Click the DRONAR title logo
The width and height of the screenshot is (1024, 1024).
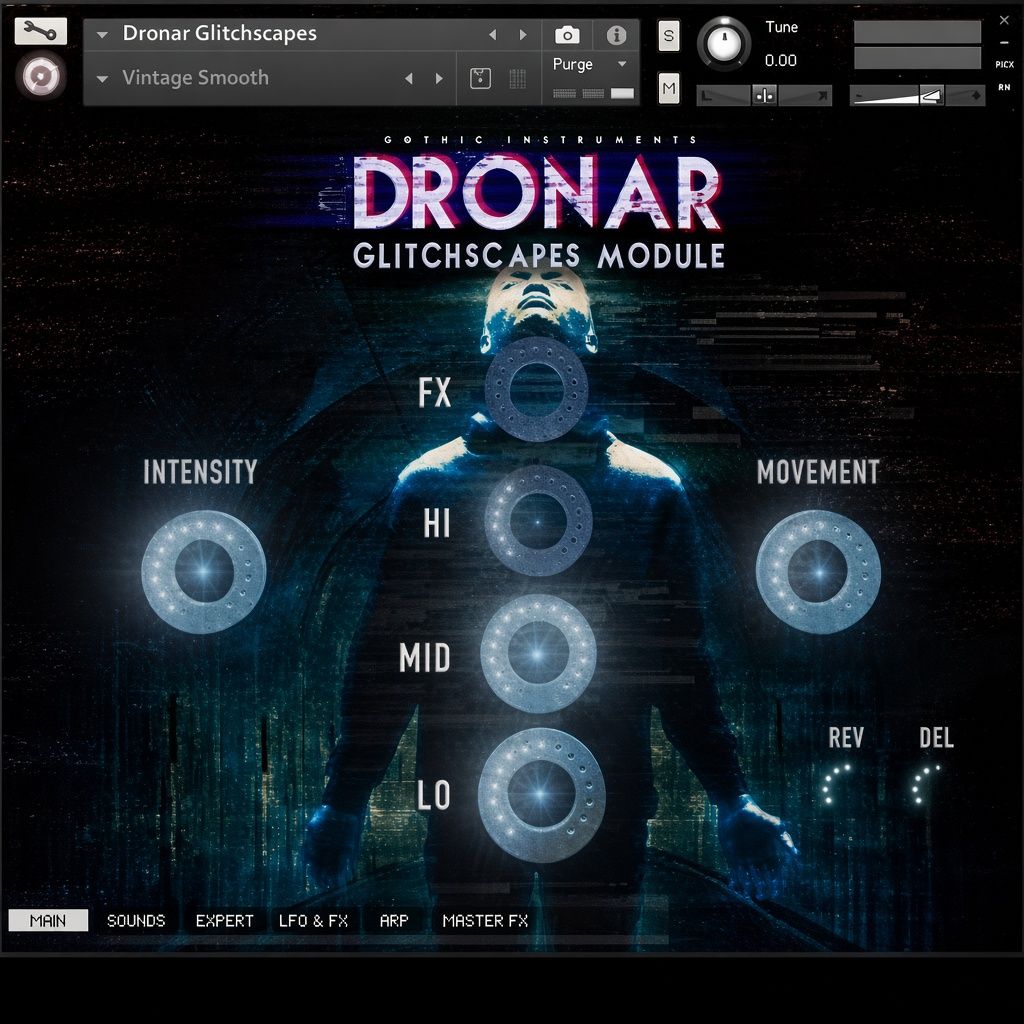click(x=537, y=193)
